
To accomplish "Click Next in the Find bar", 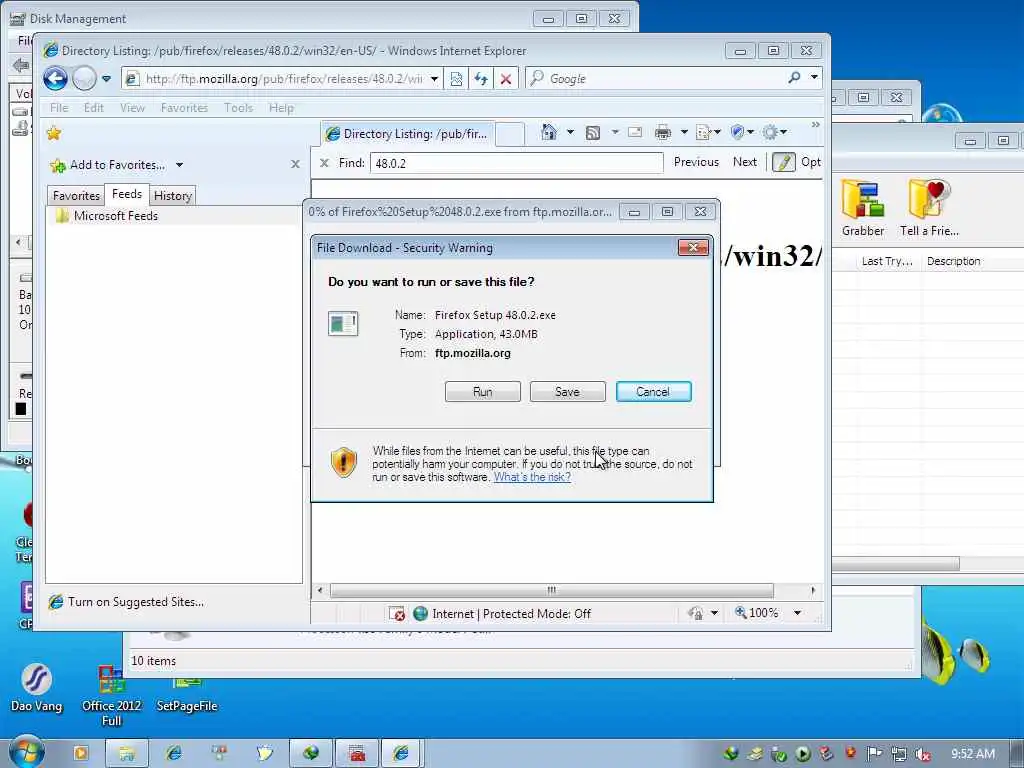I will click(744, 162).
